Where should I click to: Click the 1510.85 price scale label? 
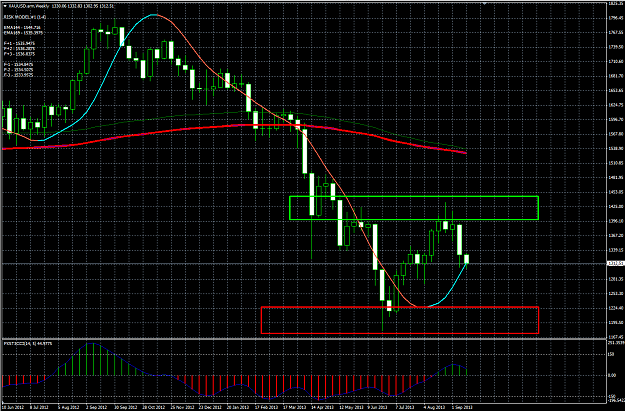point(616,163)
